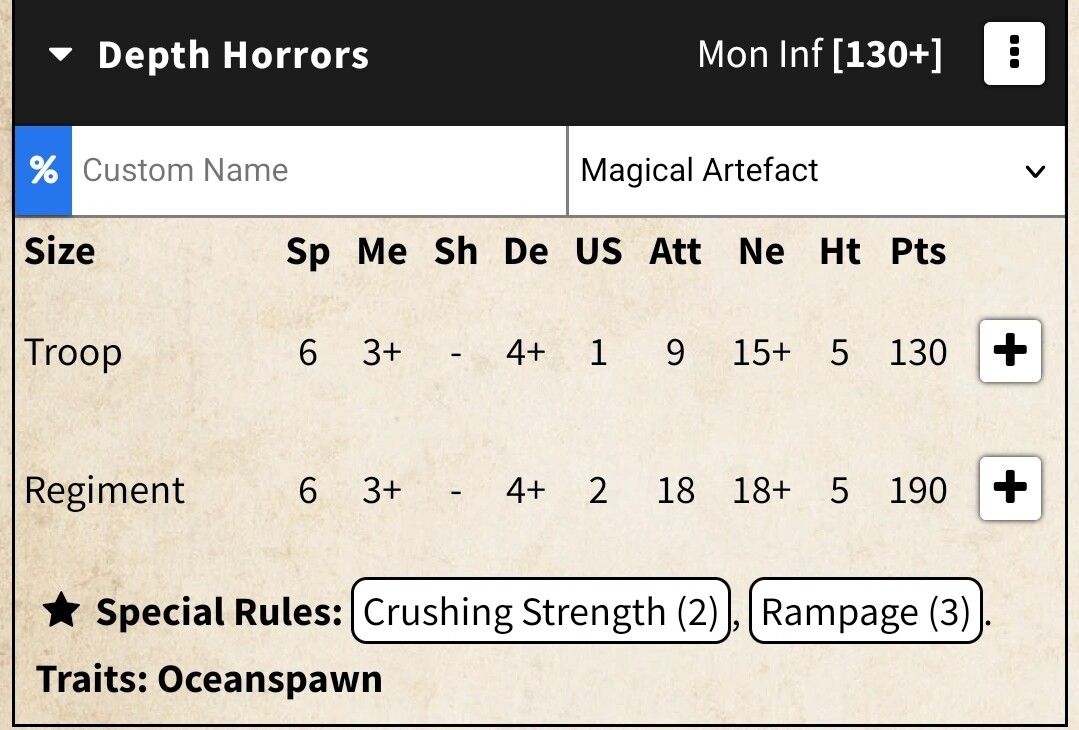The width and height of the screenshot is (1079, 730).
Task: Collapse the Depth Horrors section triangle
Action: point(60,55)
